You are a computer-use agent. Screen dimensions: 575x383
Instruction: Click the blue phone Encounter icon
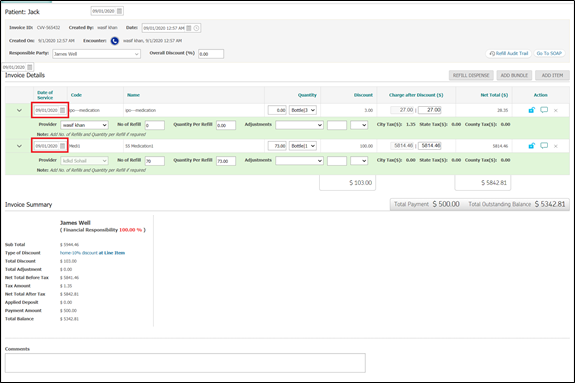point(115,41)
